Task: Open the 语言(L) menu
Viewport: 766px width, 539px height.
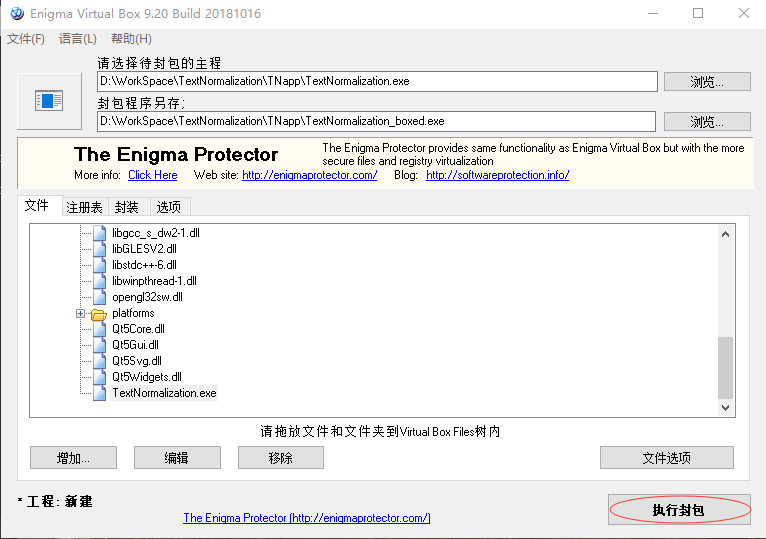Action: click(x=78, y=39)
